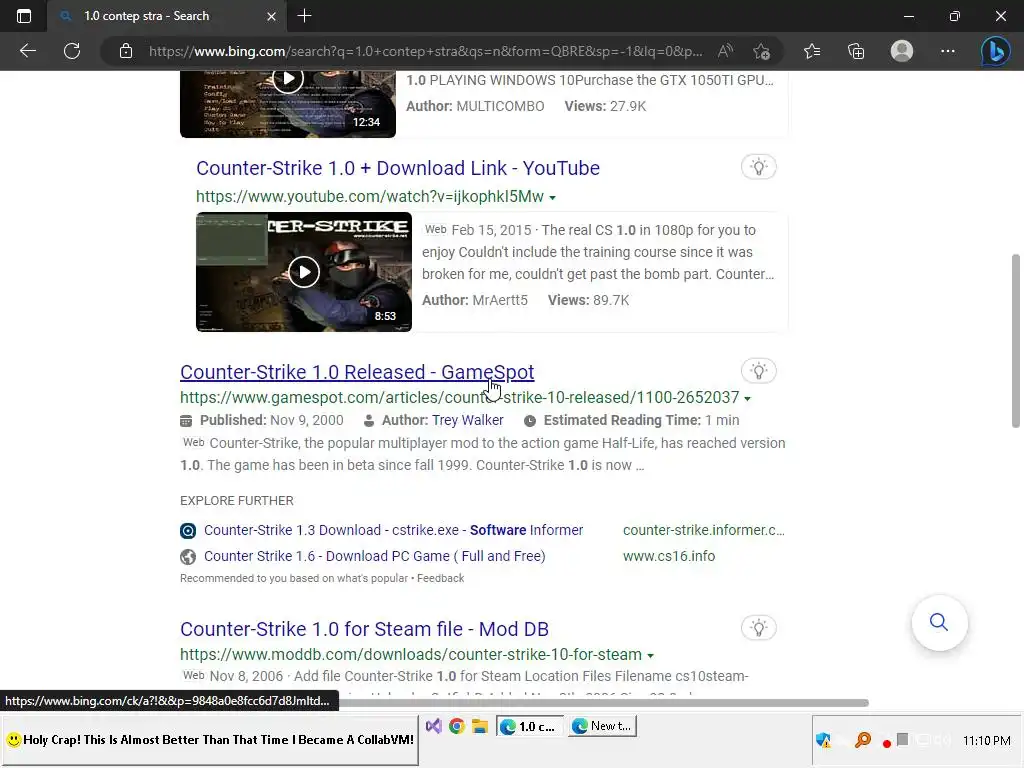This screenshot has height=768, width=1024.
Task: Open the user profile menu
Action: (902, 51)
